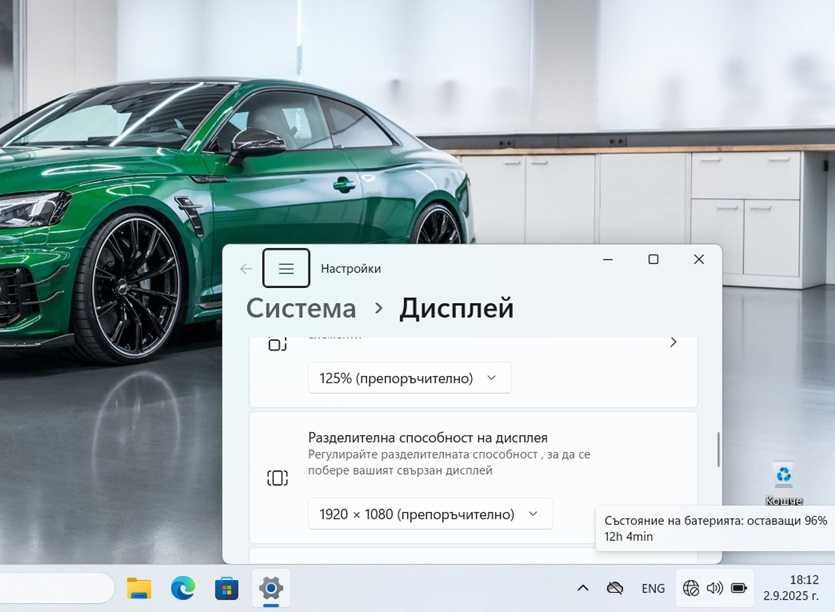Viewport: 835px width, 612px height.
Task: Open the network globe tray icon
Action: point(691,588)
